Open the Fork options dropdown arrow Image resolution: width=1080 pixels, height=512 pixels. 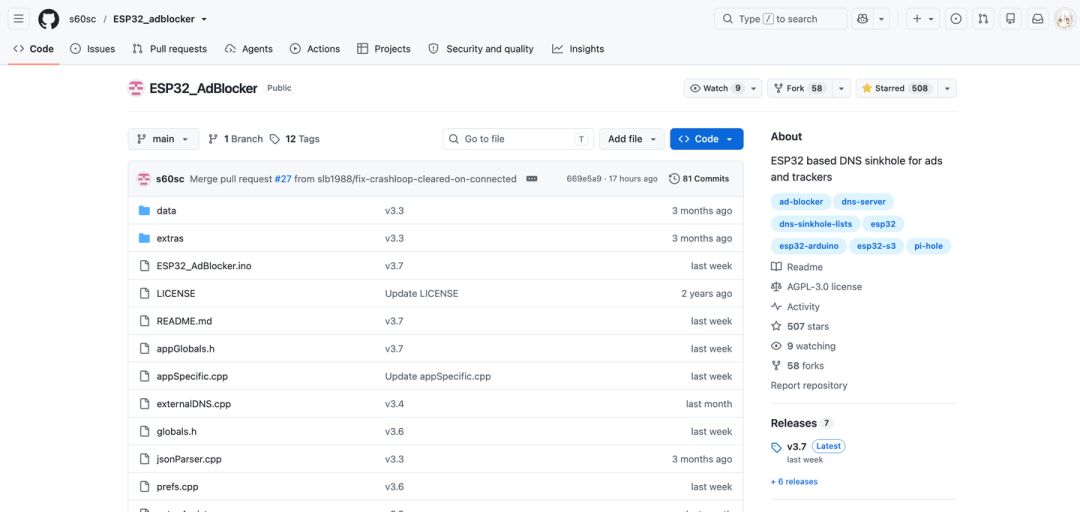pos(841,88)
